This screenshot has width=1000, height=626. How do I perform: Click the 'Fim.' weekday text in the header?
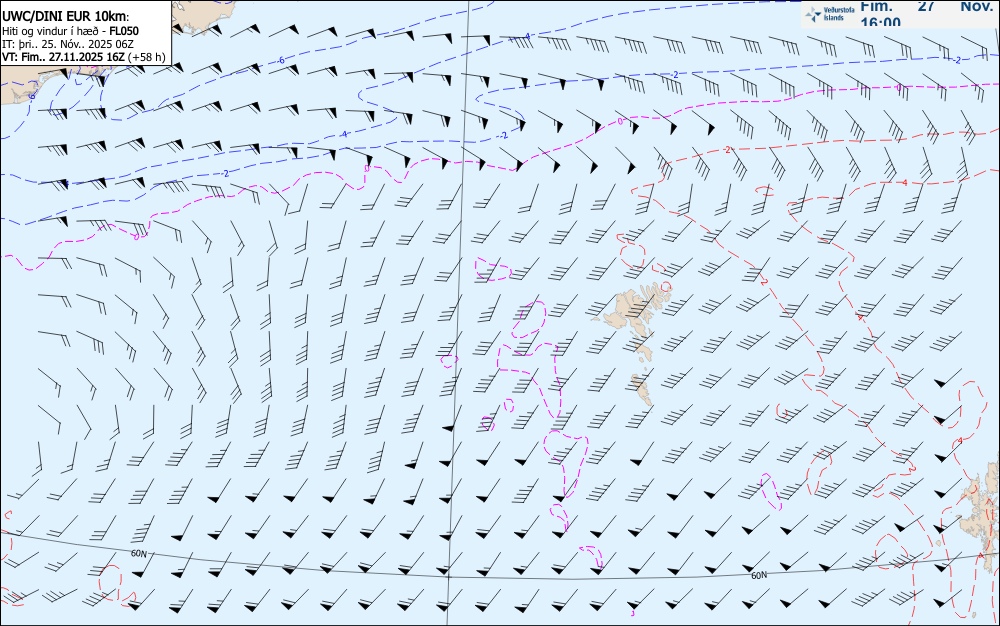876,6
